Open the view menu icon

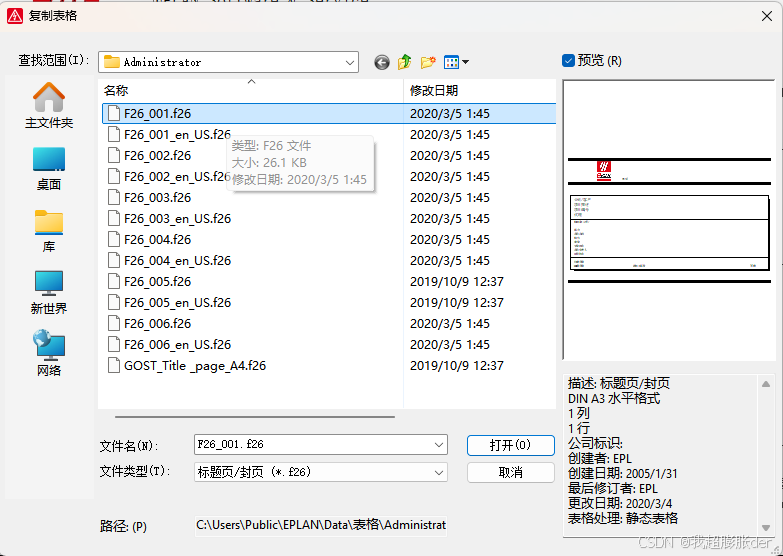pyautogui.click(x=451, y=62)
